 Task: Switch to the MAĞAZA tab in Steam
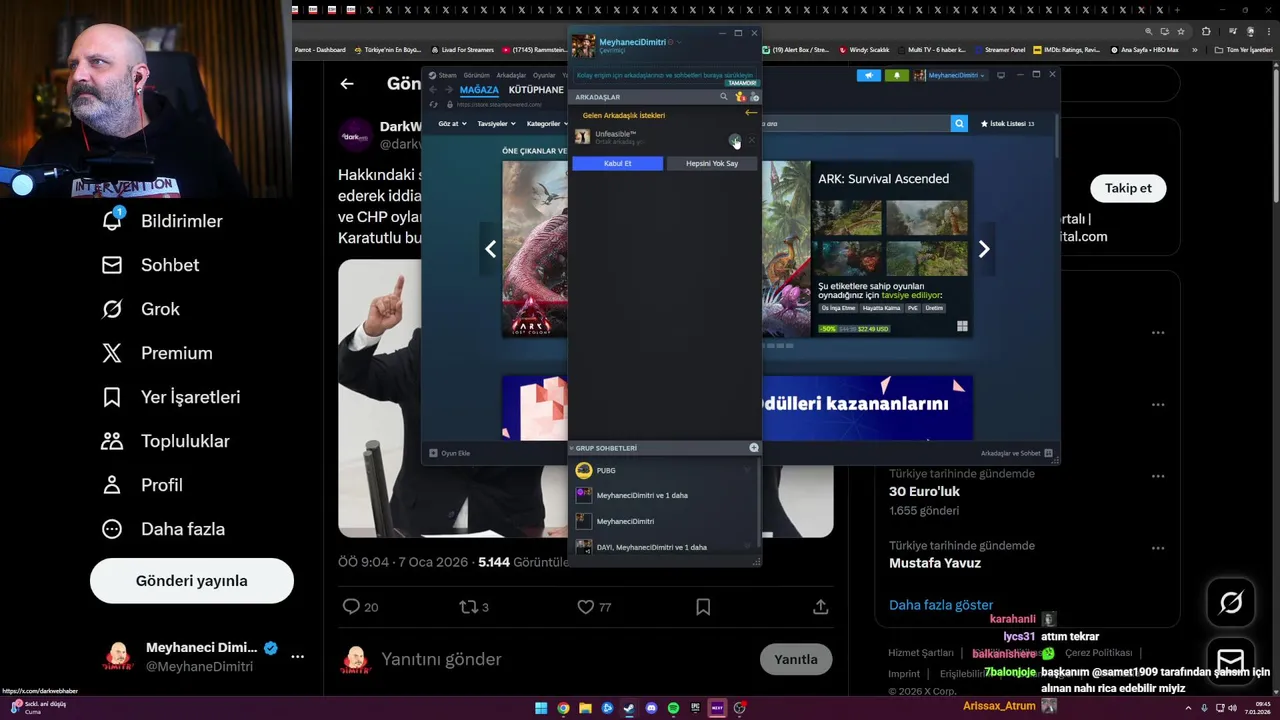[x=479, y=90]
